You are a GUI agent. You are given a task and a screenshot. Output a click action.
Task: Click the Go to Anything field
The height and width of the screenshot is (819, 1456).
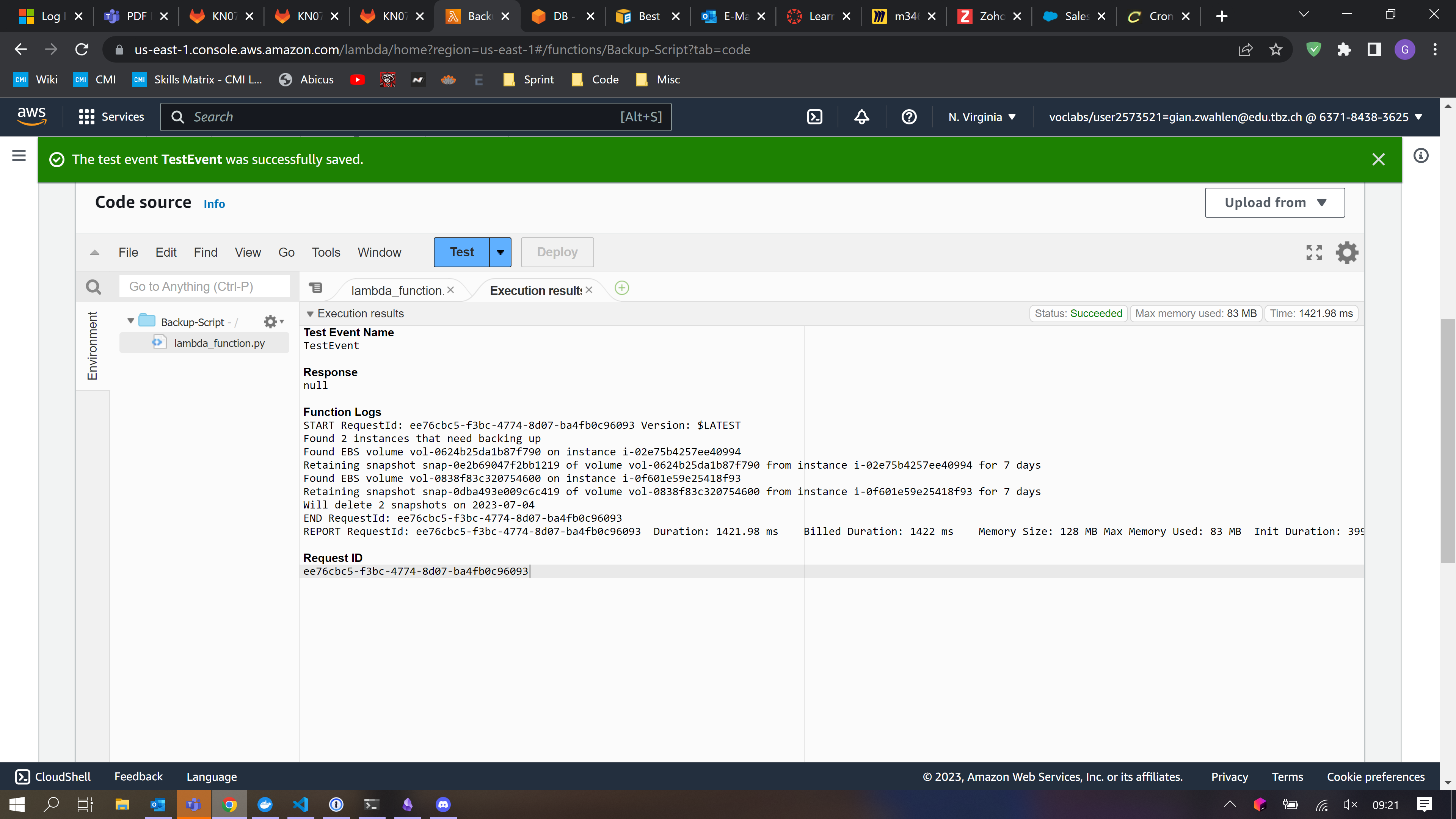(x=205, y=287)
